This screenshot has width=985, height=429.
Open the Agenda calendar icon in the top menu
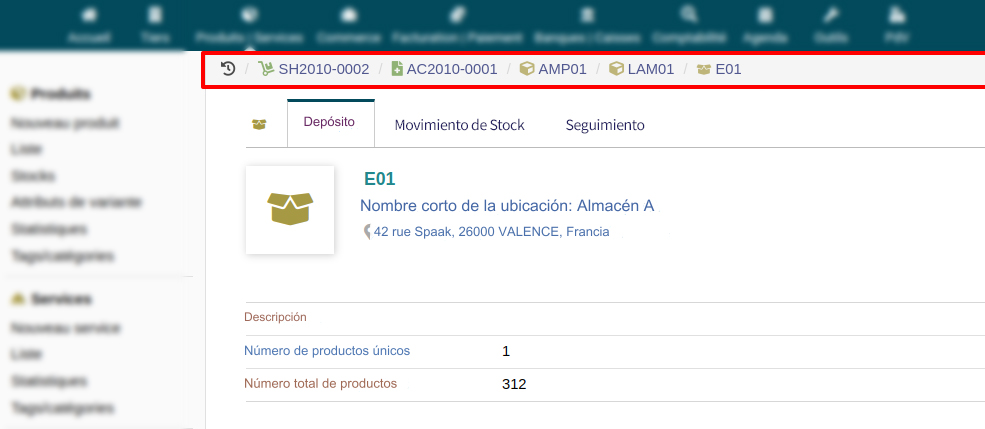[x=765, y=14]
